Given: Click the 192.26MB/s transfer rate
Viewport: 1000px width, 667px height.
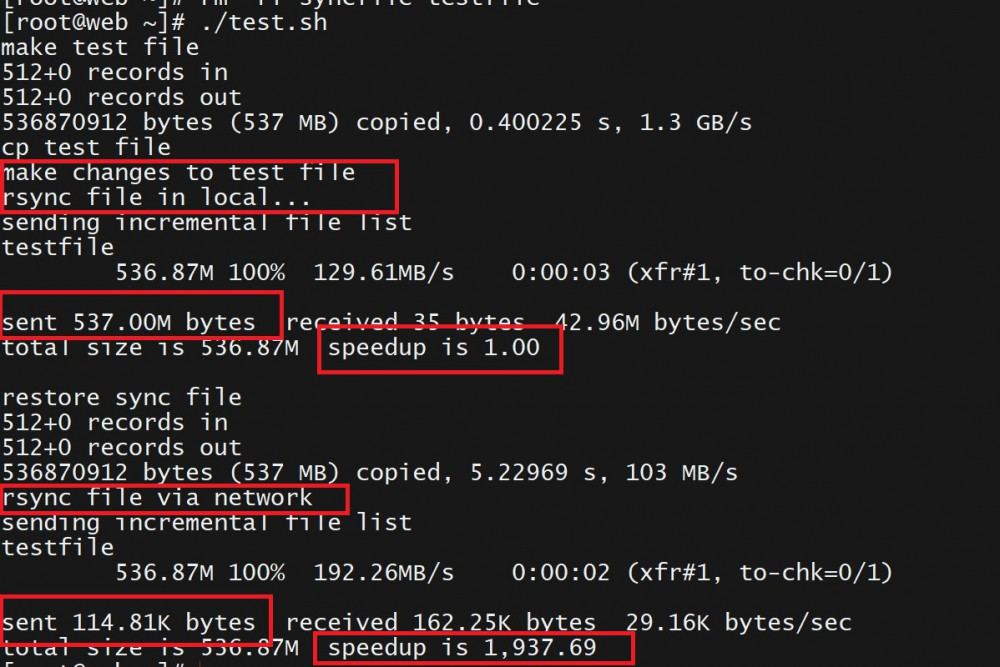Looking at the screenshot, I should 384,573.
